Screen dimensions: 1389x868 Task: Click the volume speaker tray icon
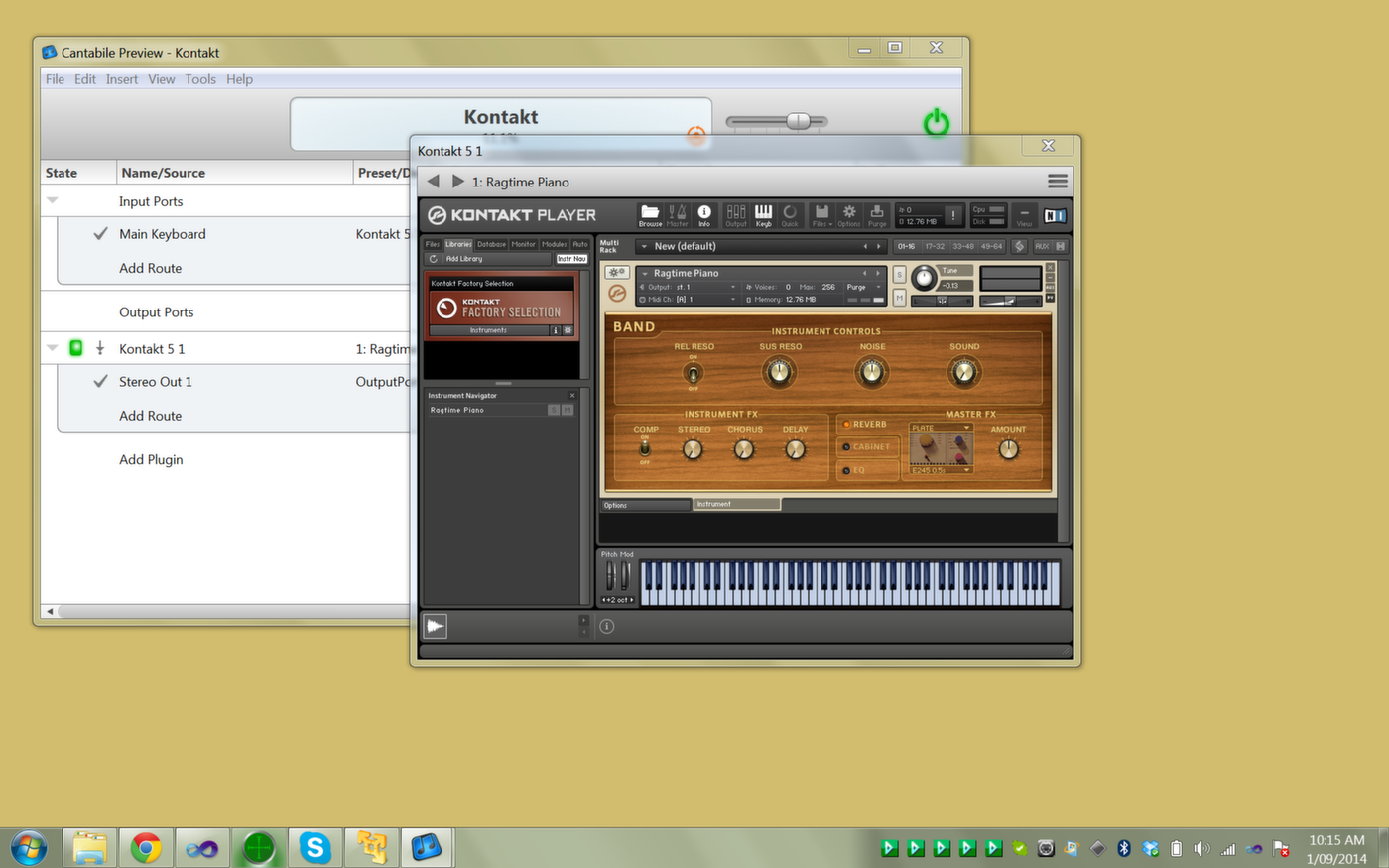[1201, 849]
